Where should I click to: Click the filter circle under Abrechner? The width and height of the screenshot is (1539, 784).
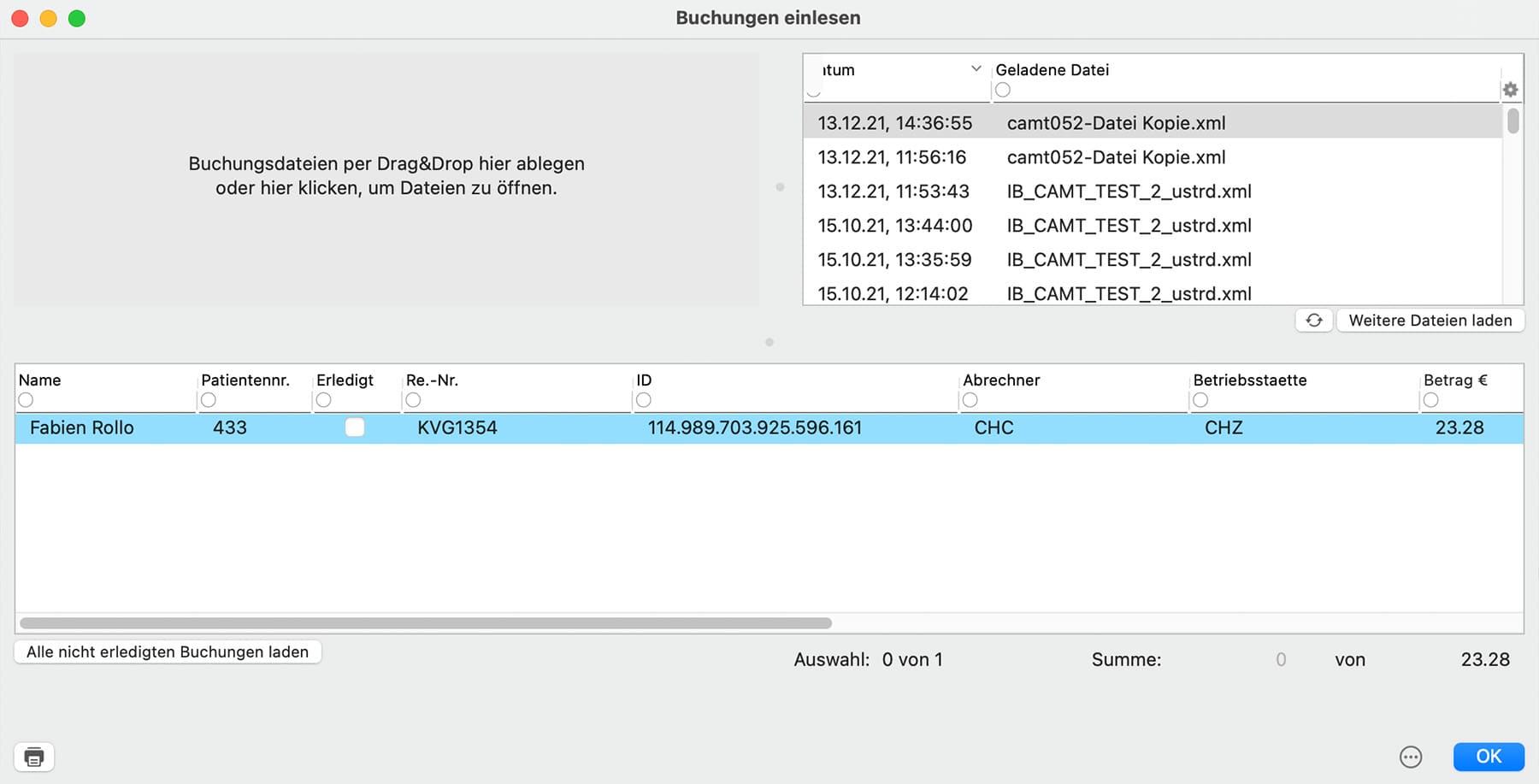click(970, 400)
